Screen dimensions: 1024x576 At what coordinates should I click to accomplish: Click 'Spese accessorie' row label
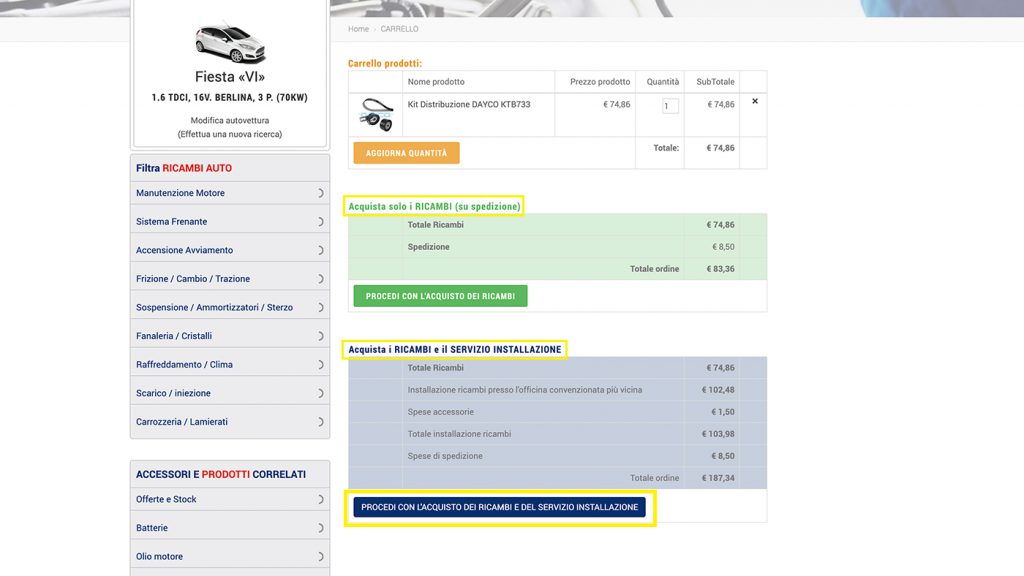point(440,412)
